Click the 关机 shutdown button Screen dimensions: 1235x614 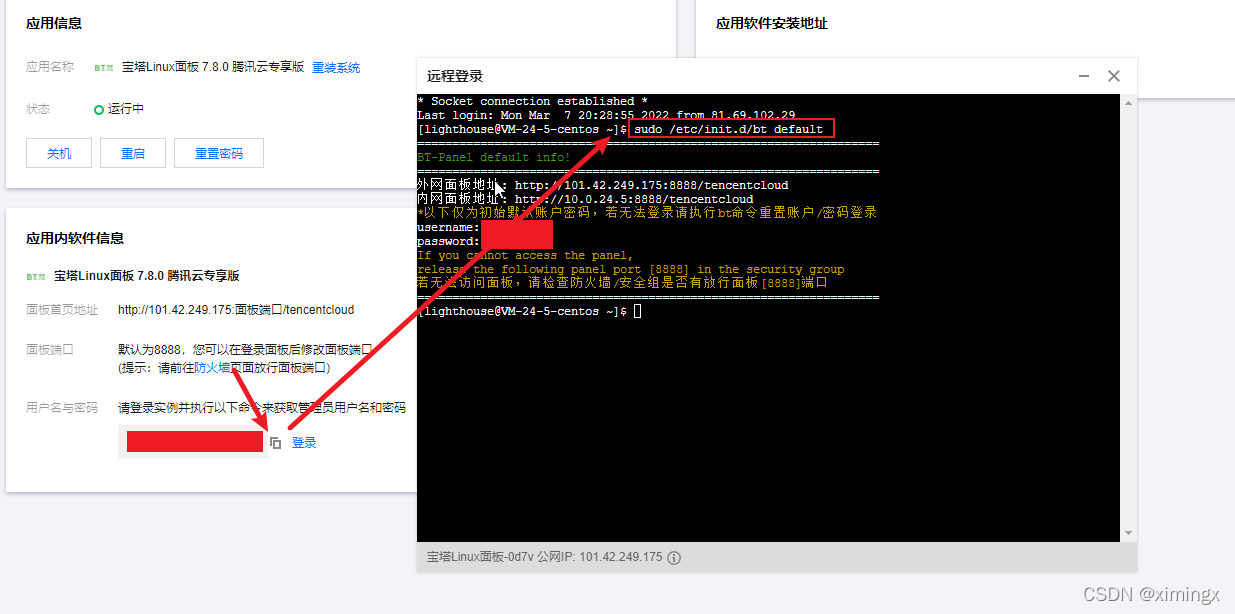59,153
